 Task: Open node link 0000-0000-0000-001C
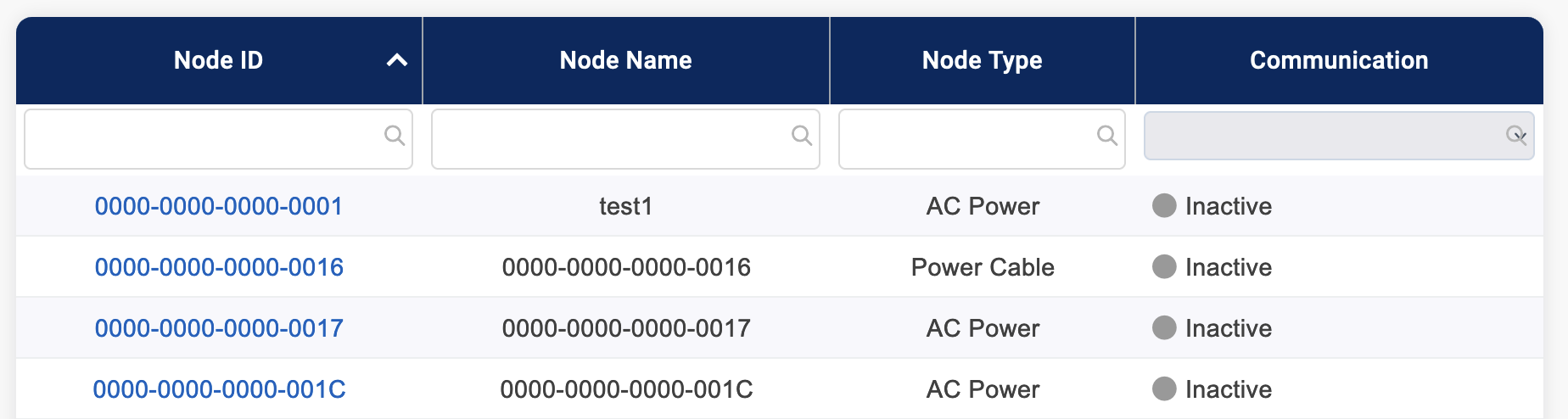[x=219, y=389]
